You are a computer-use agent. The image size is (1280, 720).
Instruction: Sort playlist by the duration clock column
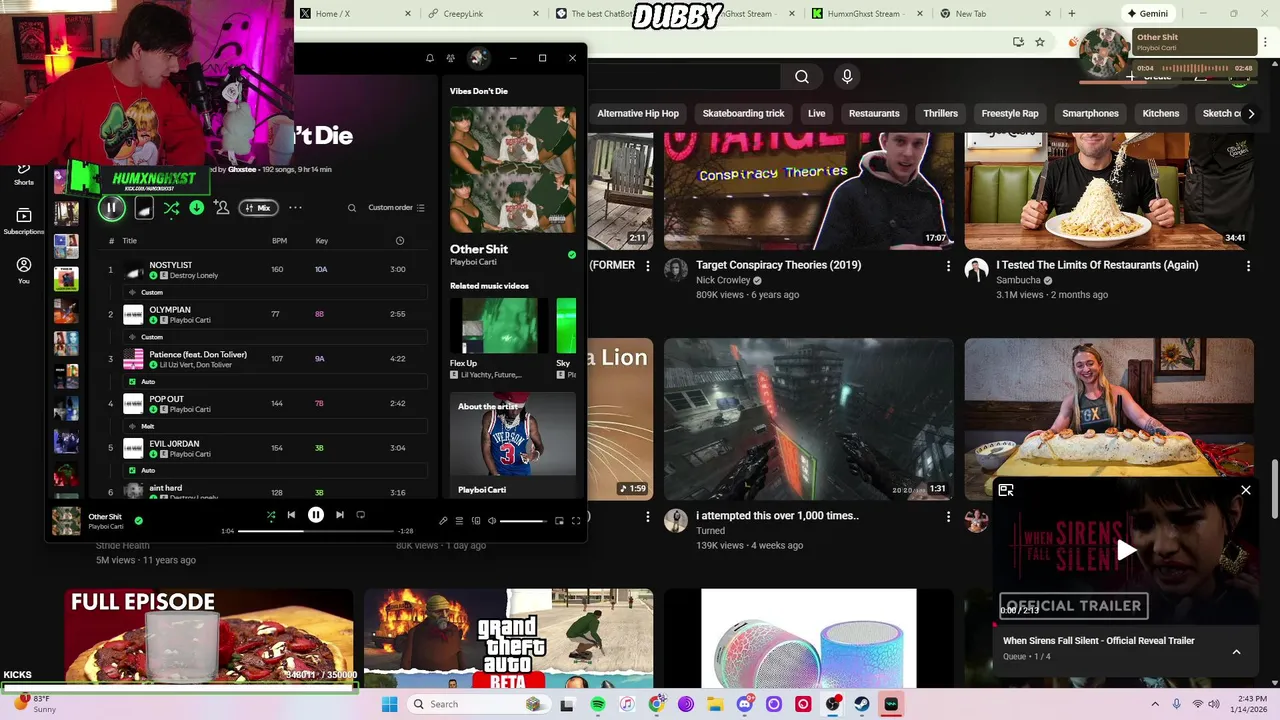400,241
